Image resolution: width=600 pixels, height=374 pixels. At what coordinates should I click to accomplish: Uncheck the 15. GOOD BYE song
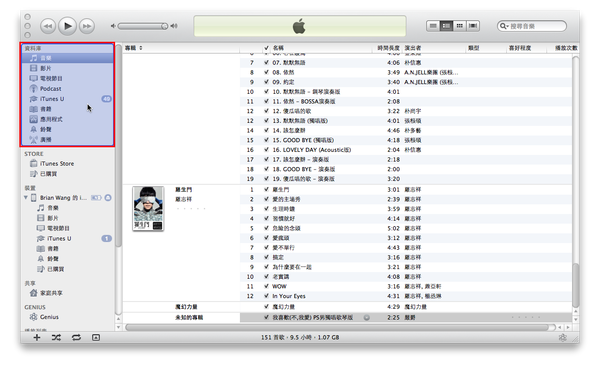(x=266, y=140)
